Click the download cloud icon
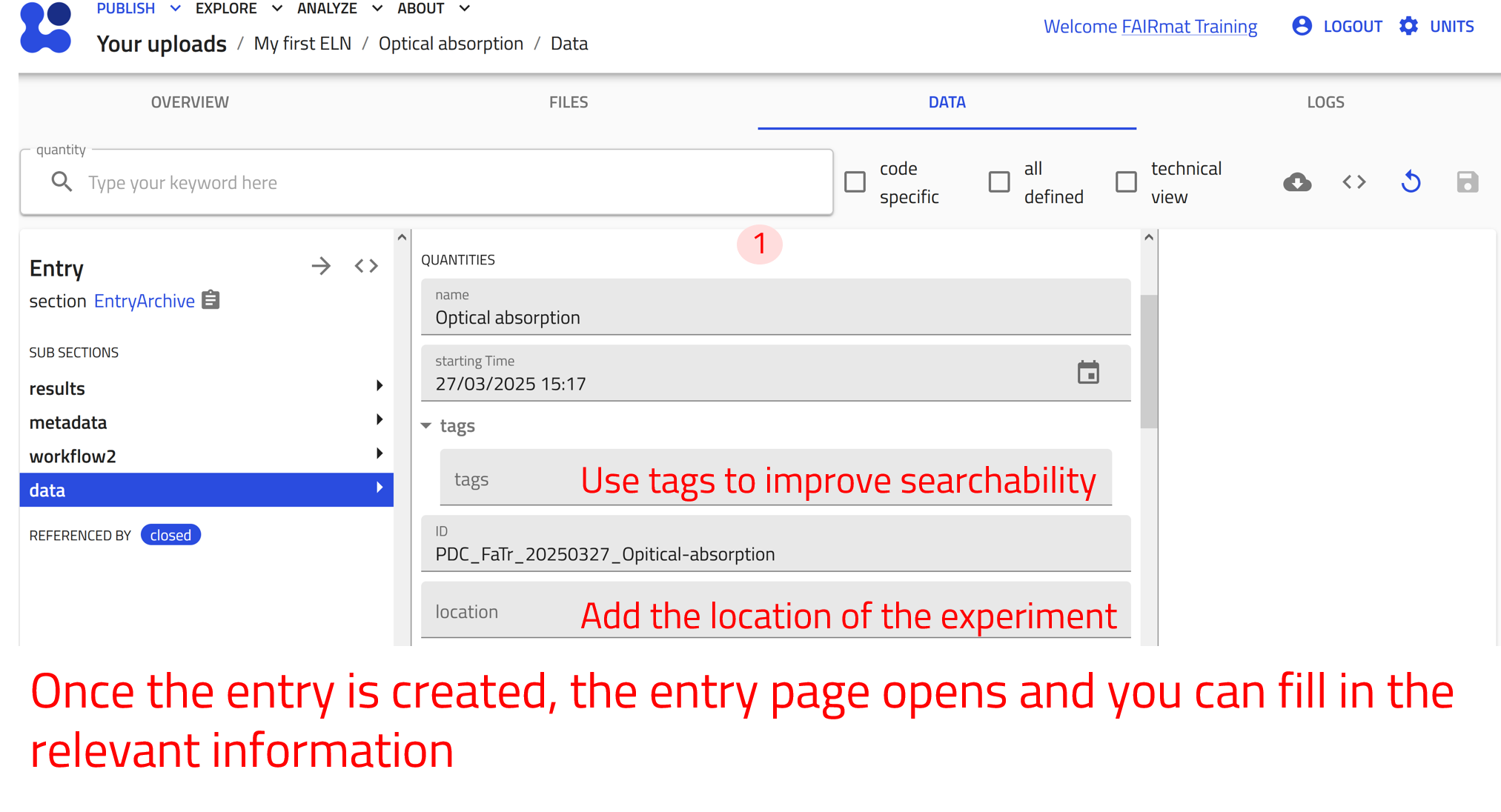Screen dimensions: 1501x812 coord(1297,182)
